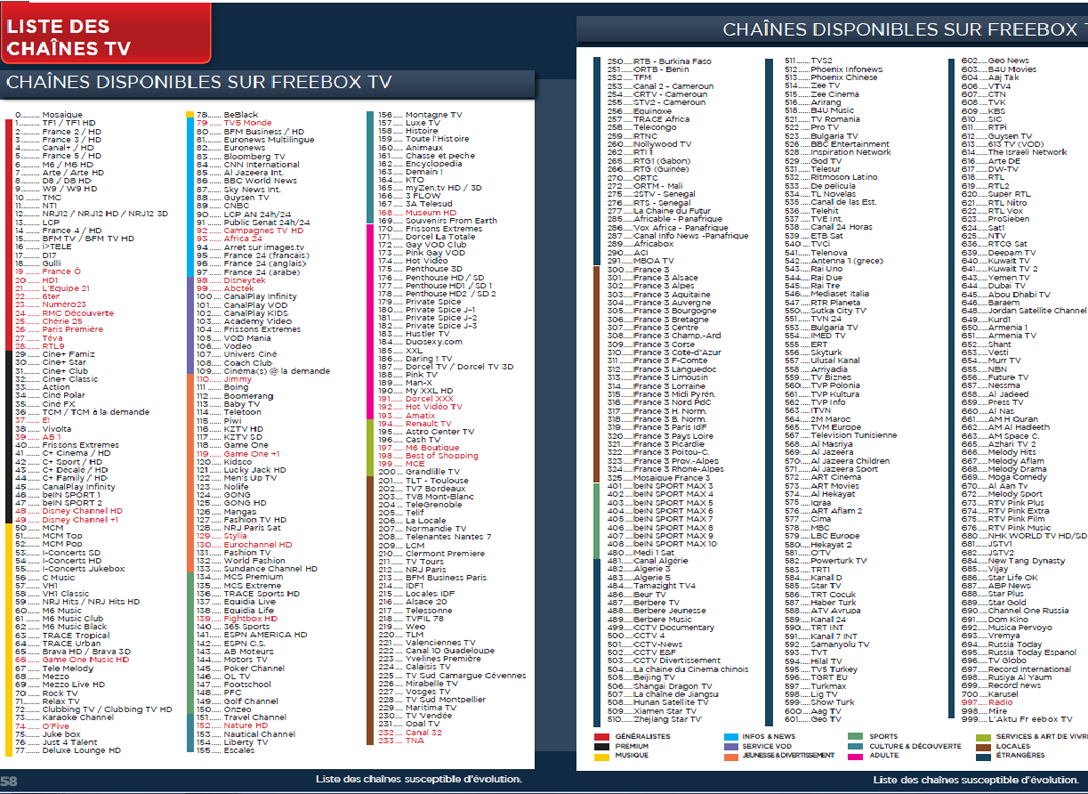Click channel 121 'Lucky Jack HD'
Image resolution: width=1088 pixels, height=794 pixels.
[x=241, y=470]
